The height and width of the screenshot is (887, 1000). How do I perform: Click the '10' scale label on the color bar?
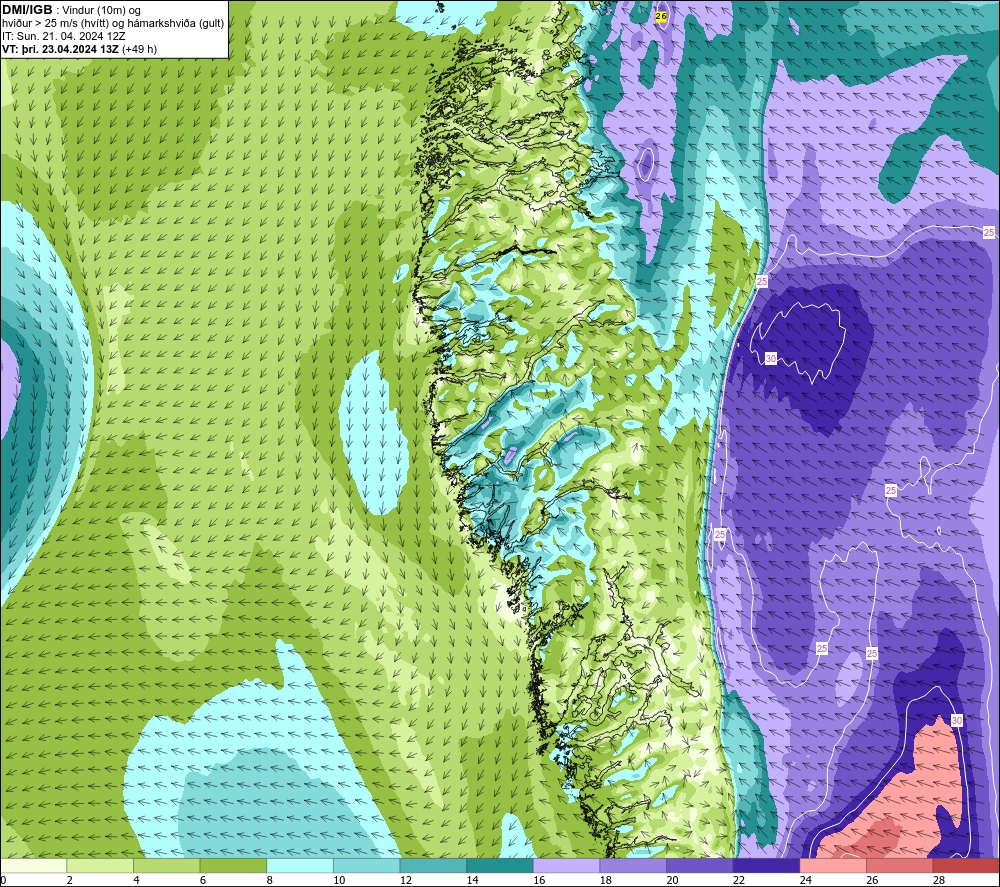[339, 880]
